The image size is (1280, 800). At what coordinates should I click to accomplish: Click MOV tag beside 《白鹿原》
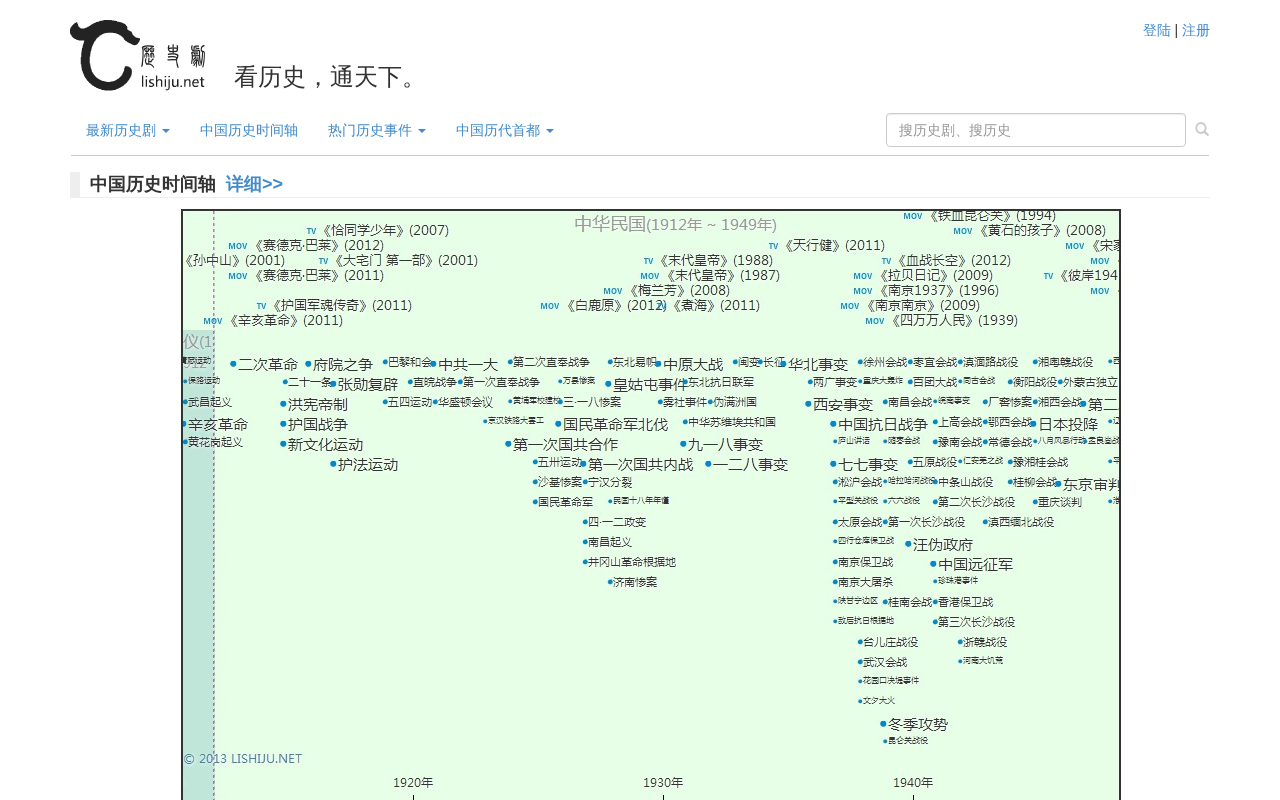550,306
